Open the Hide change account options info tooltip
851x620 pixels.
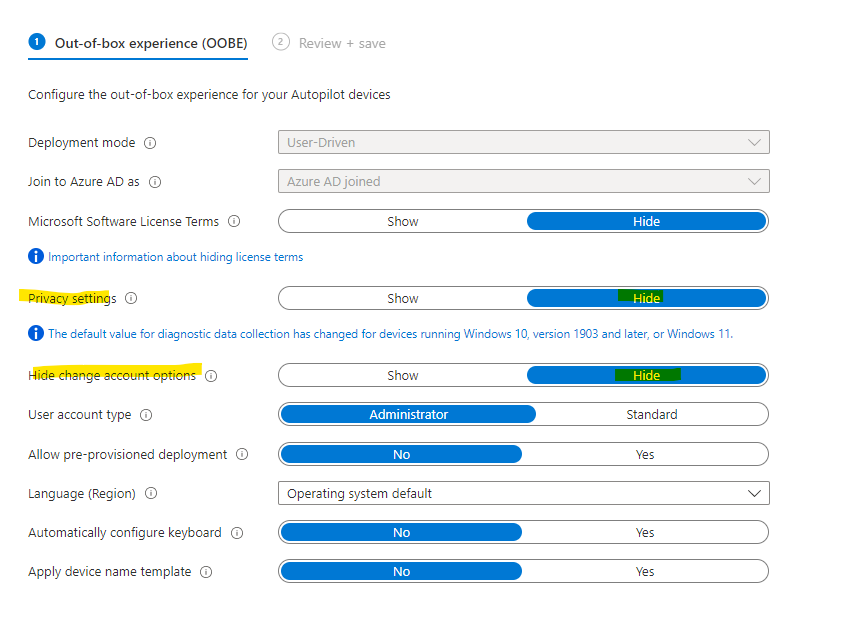coord(212,375)
